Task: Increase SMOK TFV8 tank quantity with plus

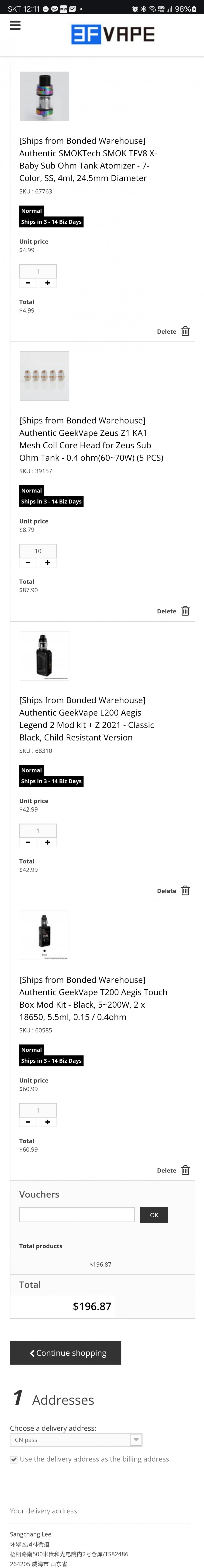Action: click(x=48, y=283)
